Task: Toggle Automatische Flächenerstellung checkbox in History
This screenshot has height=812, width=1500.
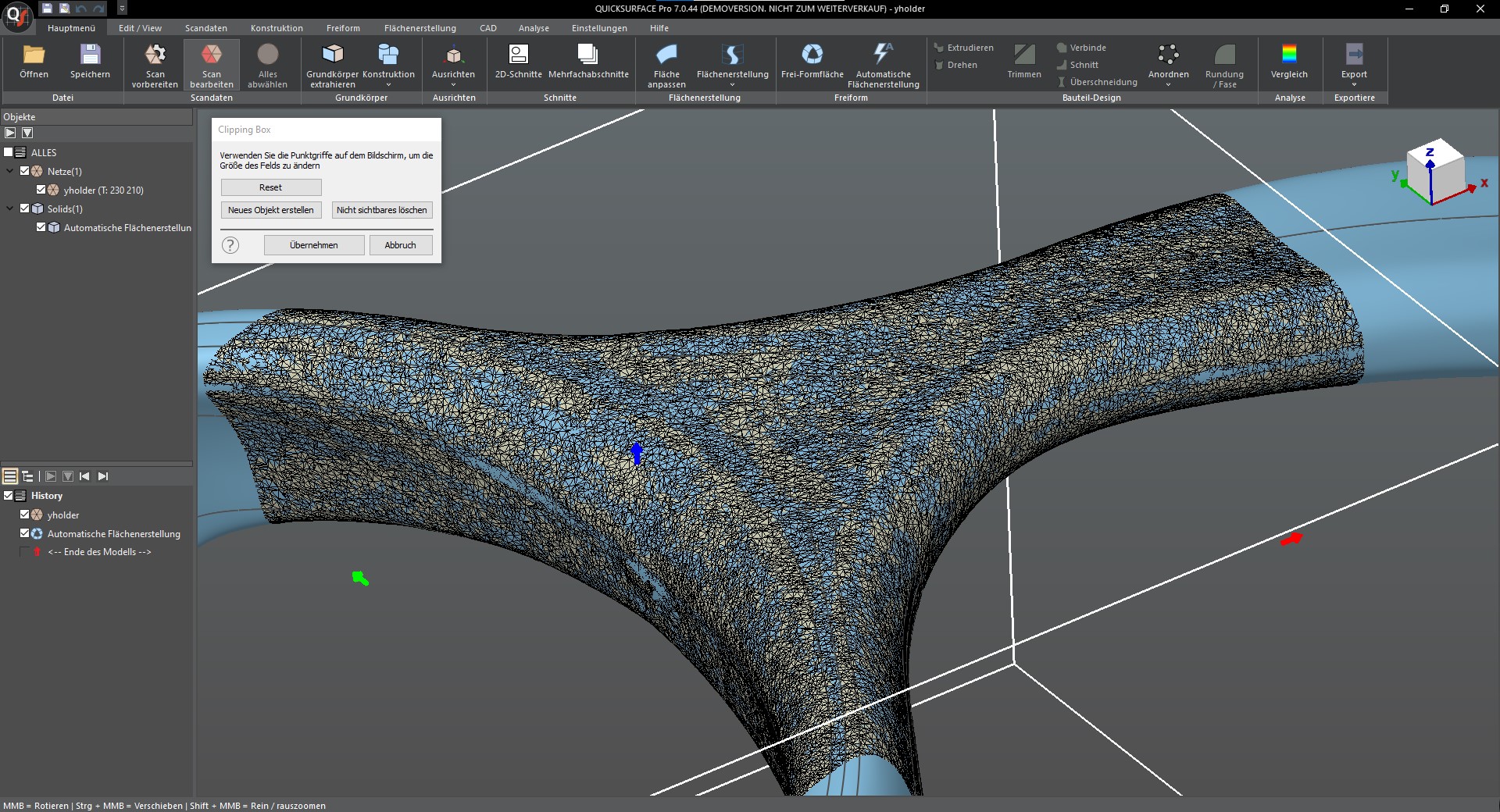Action: click(x=24, y=533)
